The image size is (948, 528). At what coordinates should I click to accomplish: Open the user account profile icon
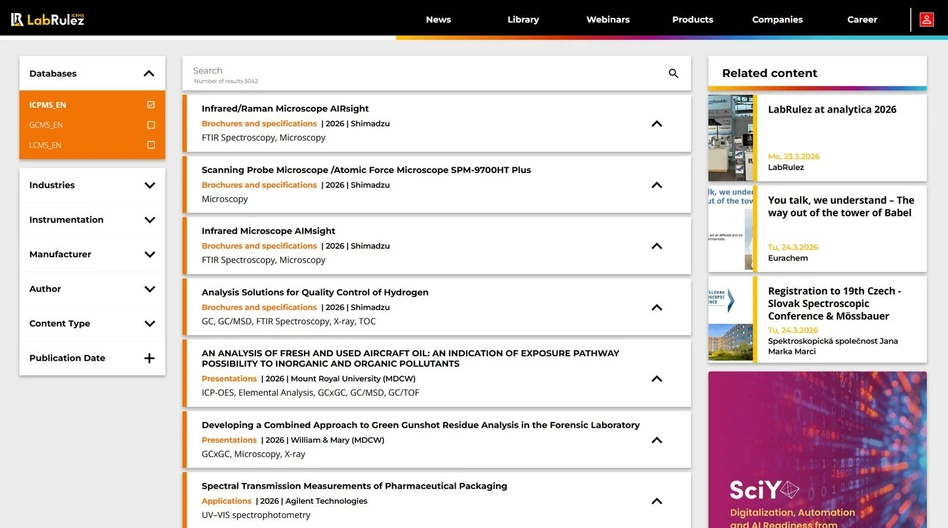[927, 19]
